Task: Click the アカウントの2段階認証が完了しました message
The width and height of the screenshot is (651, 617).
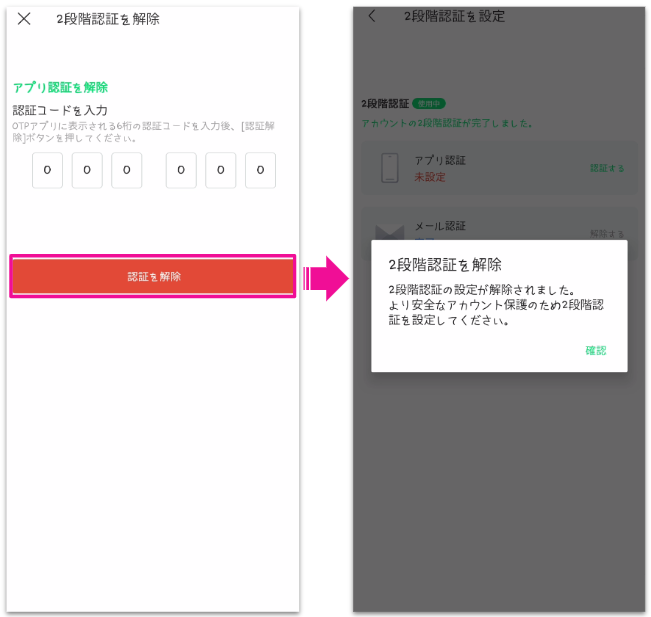Action: pyautogui.click(x=447, y=123)
